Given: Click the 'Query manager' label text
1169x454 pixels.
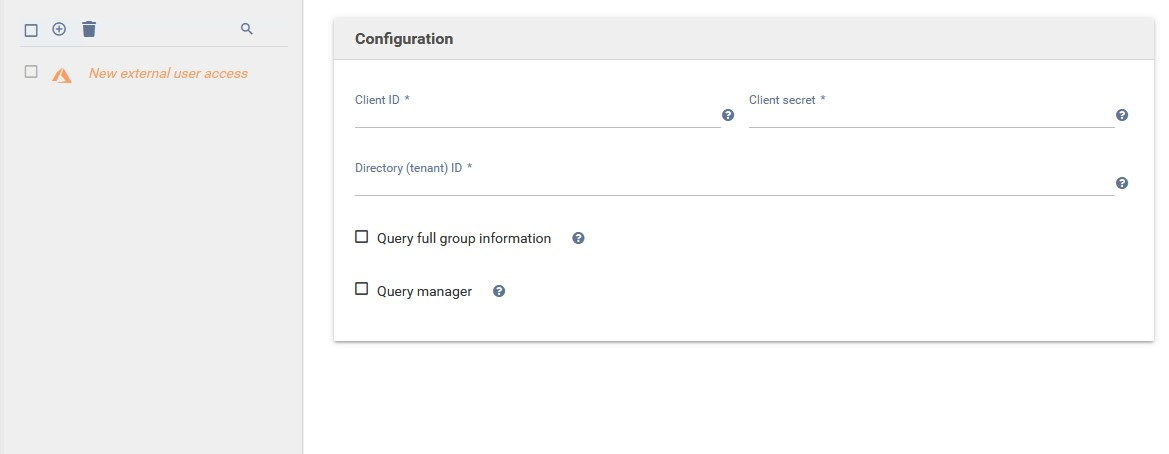Looking at the screenshot, I should (424, 292).
